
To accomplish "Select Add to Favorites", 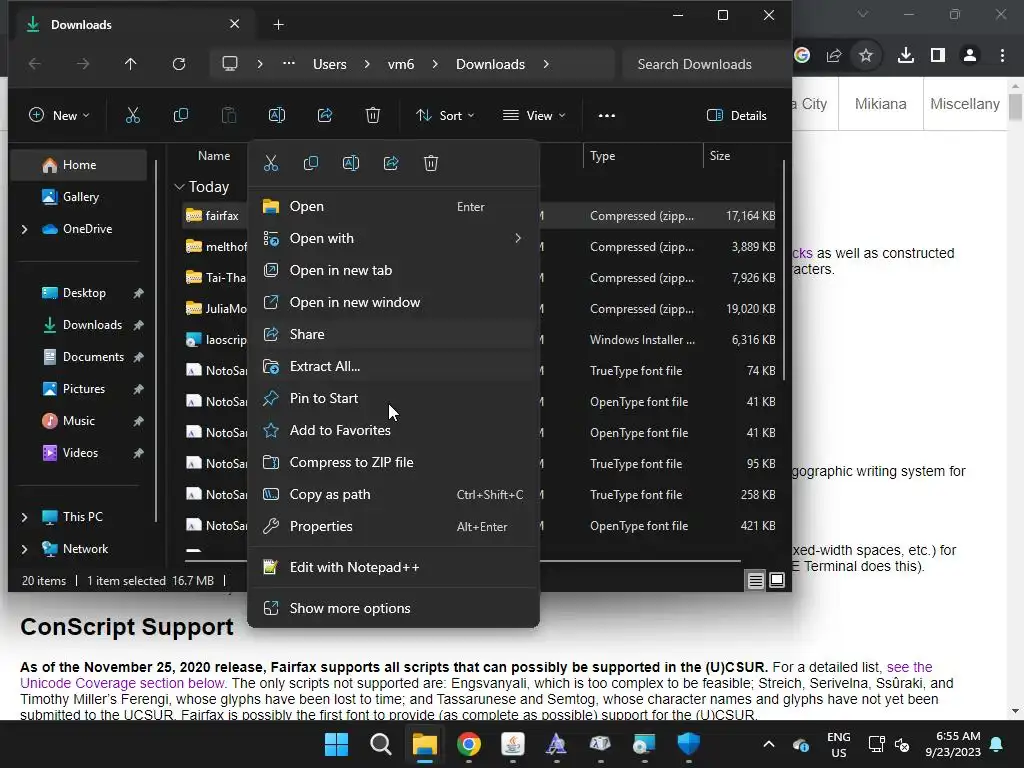I will click(x=394, y=430).
